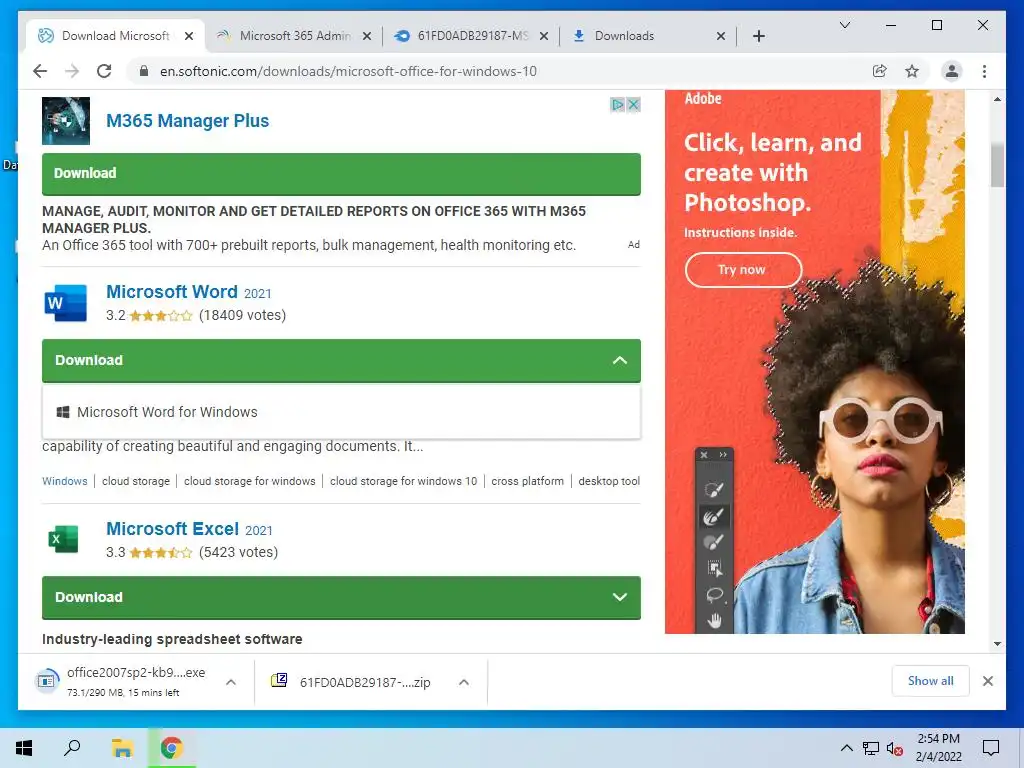The width and height of the screenshot is (1024, 768).
Task: Bookmark this tab with the star
Action: coord(912,71)
